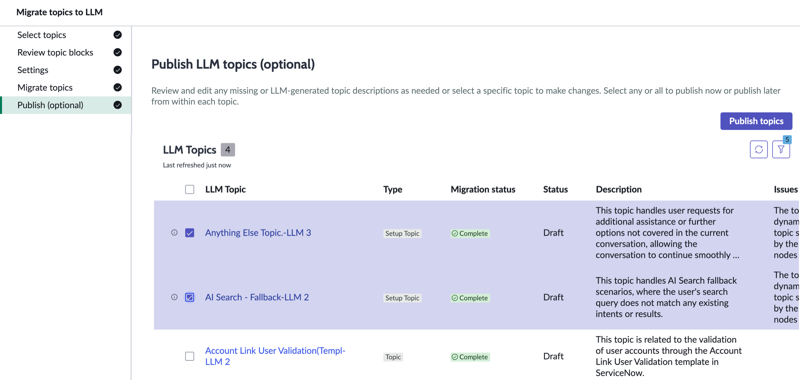Image resolution: width=800 pixels, height=380 pixels.
Task: Click the Status column header
Action: pyautogui.click(x=556, y=189)
